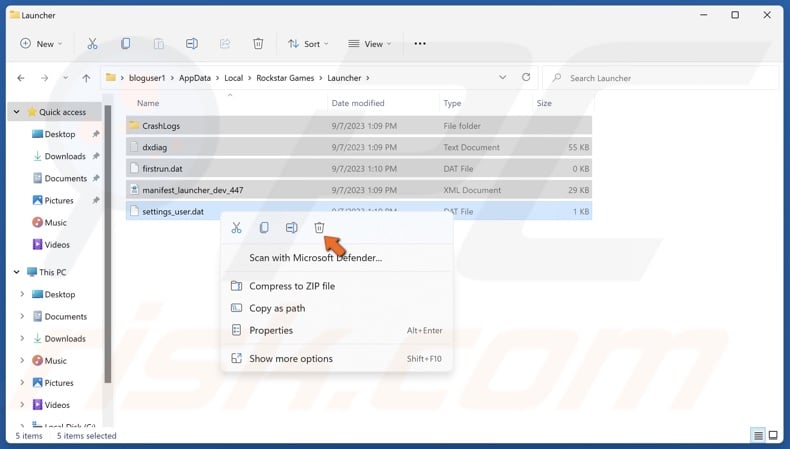Open recent locations dropdown arrow
The image size is (790, 449).
[x=65, y=78]
